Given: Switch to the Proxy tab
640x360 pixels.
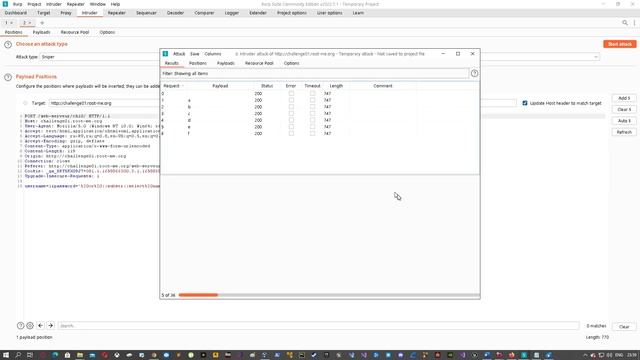Looking at the screenshot, I should 66,13.
